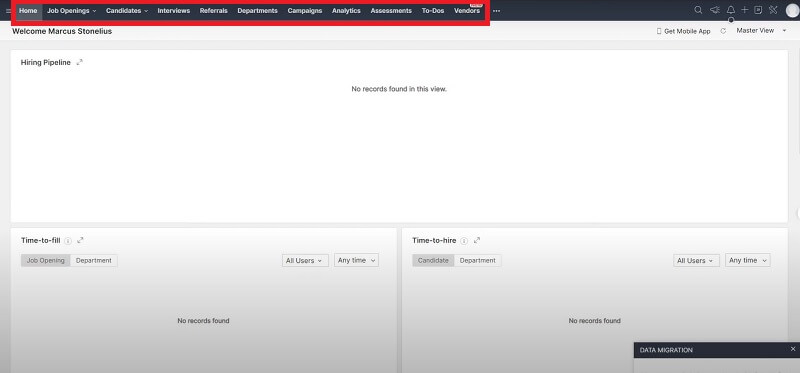Image resolution: width=800 pixels, height=373 pixels.
Task: Open the setup tools icon
Action: tap(773, 10)
